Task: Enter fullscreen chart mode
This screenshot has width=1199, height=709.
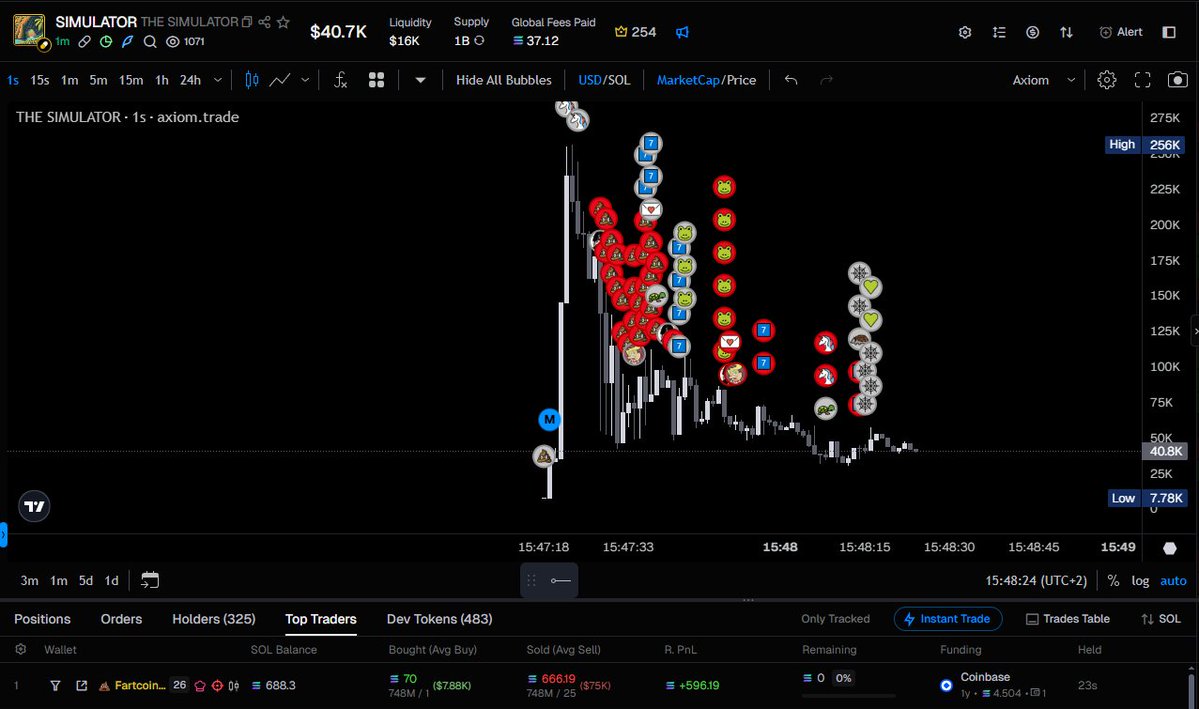Action: 1142,80
